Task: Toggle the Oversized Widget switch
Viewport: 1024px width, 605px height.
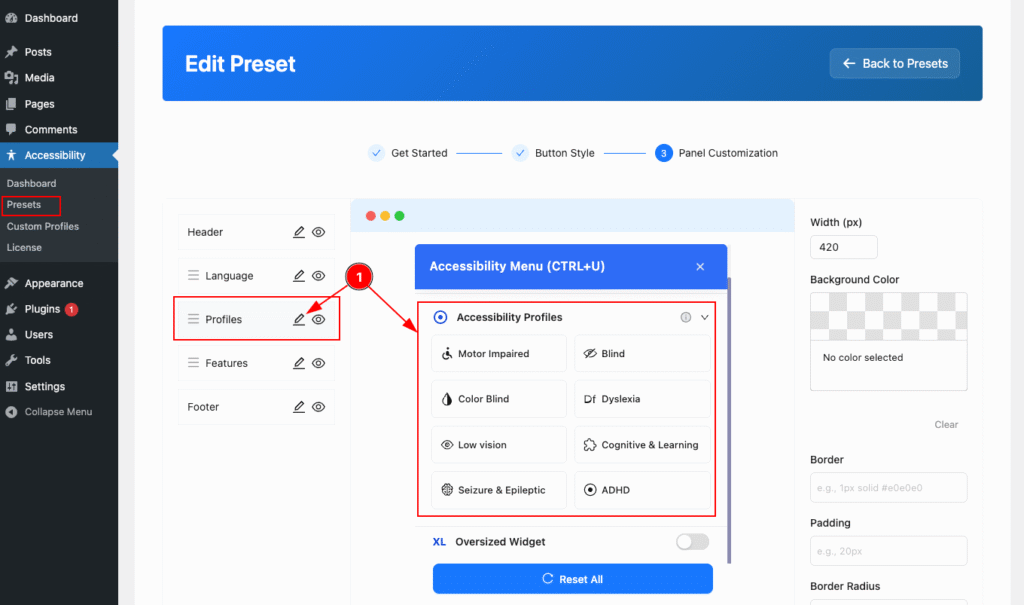Action: [692, 542]
